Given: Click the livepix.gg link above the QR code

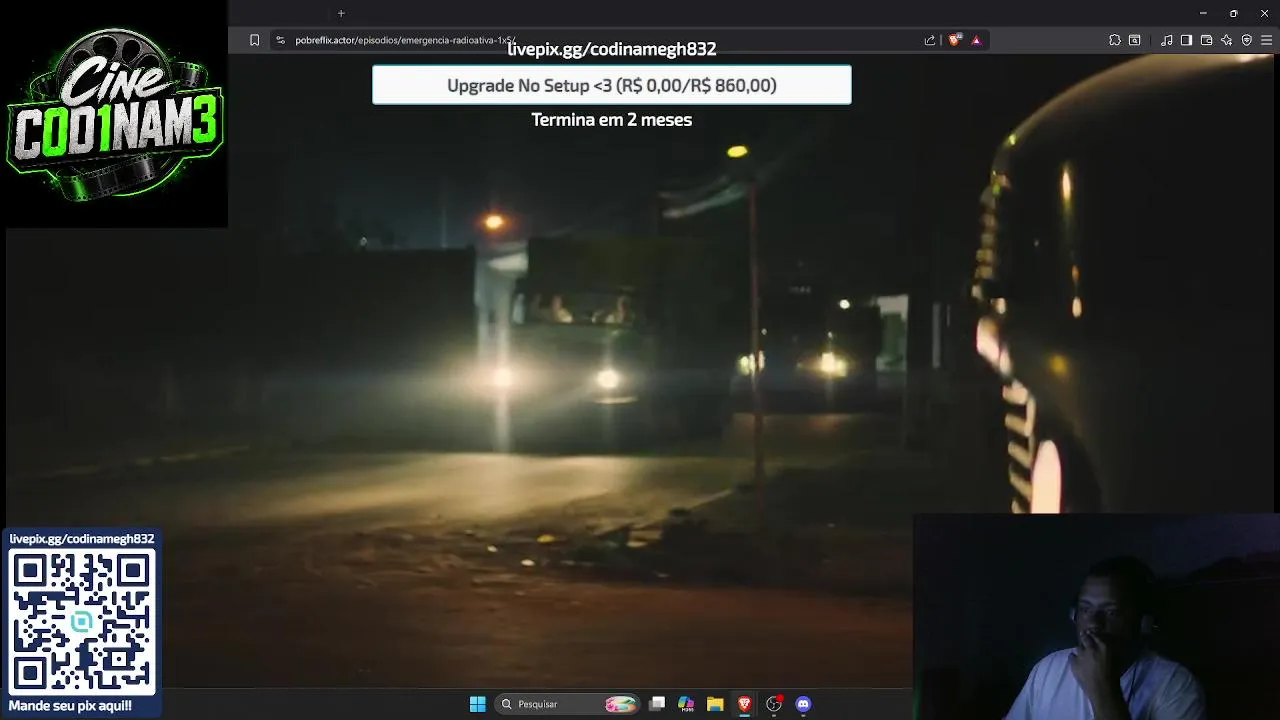Looking at the screenshot, I should tap(82, 539).
